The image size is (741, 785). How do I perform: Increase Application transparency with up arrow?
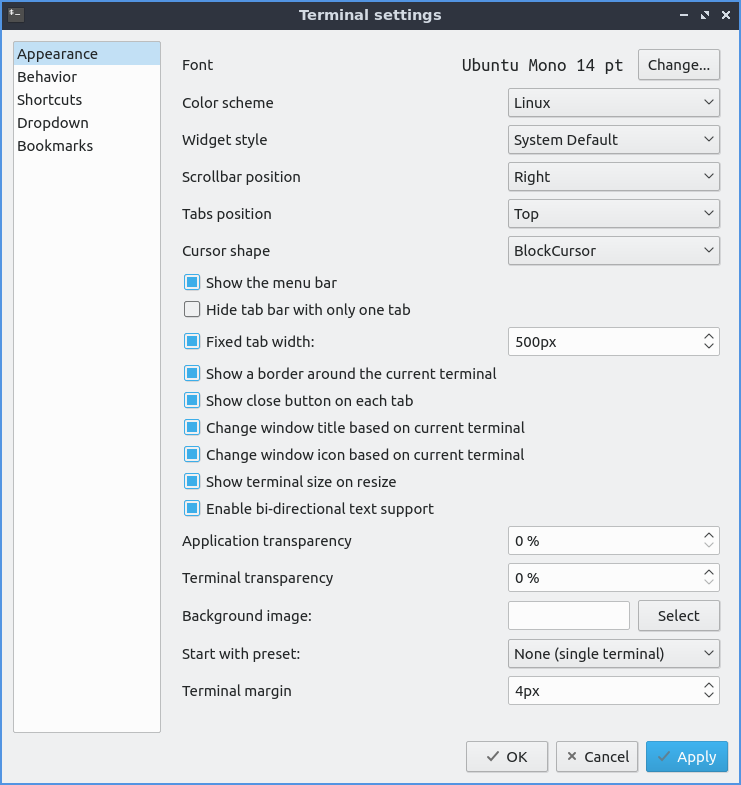tap(709, 535)
